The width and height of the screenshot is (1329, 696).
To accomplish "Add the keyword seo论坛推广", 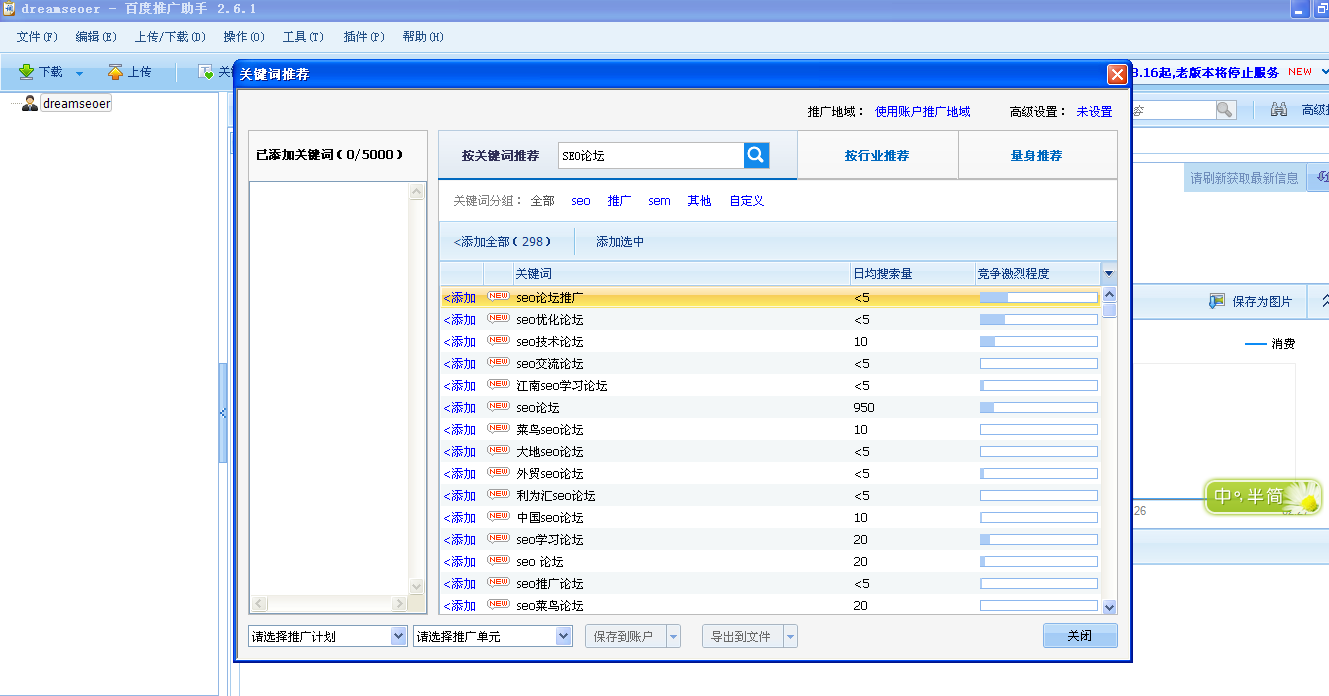I will coord(460,298).
